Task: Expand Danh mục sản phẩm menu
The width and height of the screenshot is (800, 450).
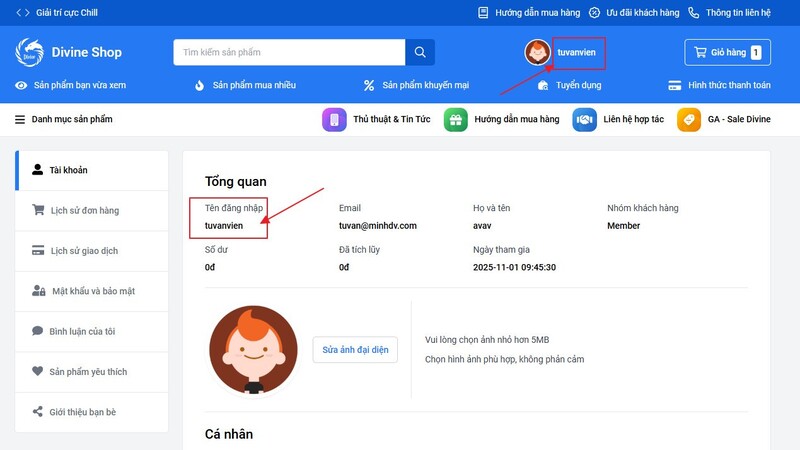Action: coord(72,119)
